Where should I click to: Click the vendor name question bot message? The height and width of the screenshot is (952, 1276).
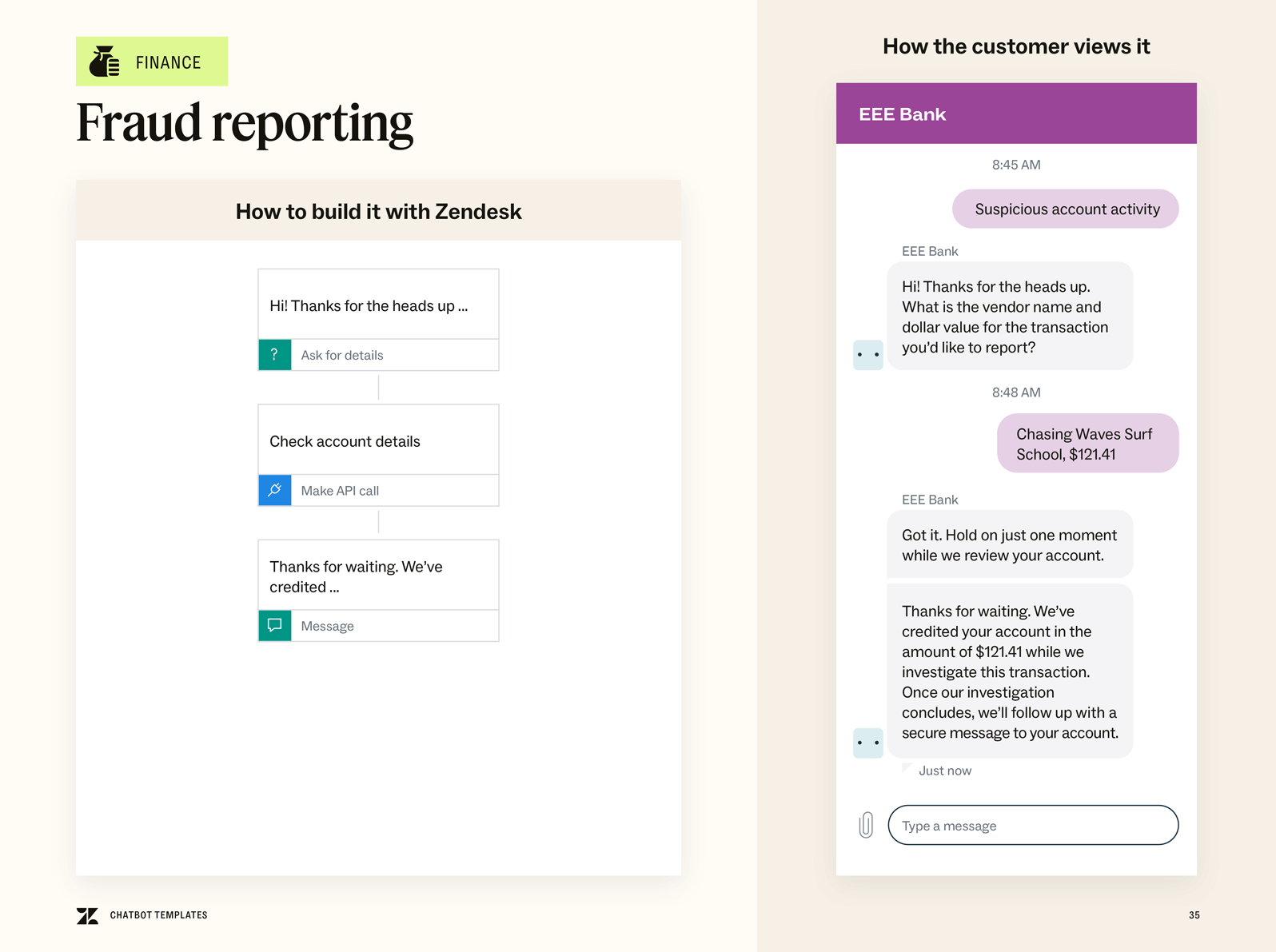click(x=1010, y=317)
